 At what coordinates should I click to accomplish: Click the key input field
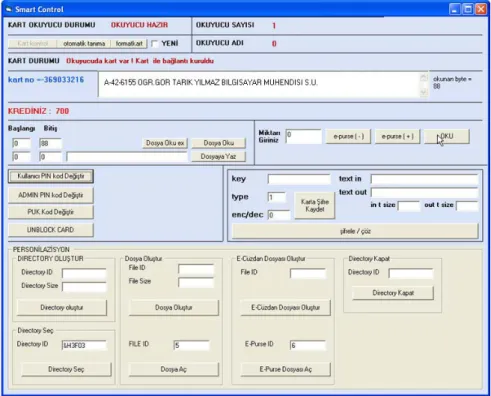click(299, 179)
